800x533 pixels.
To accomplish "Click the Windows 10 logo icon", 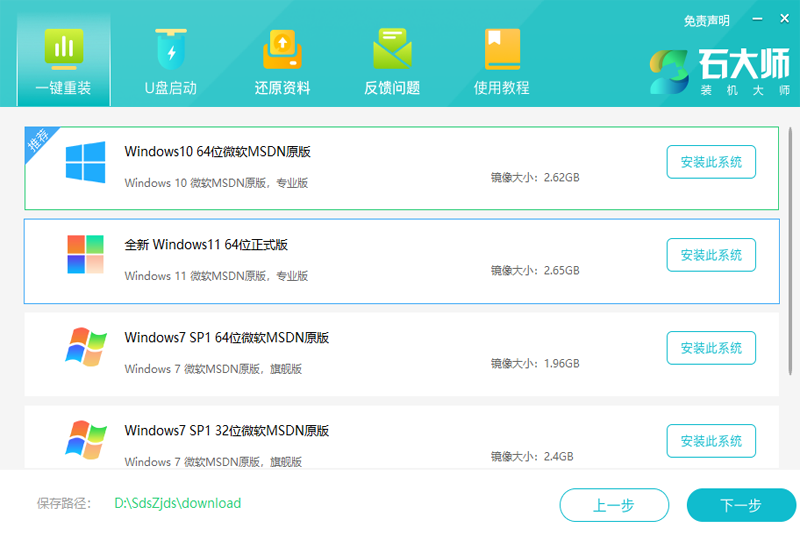I will coord(85,162).
